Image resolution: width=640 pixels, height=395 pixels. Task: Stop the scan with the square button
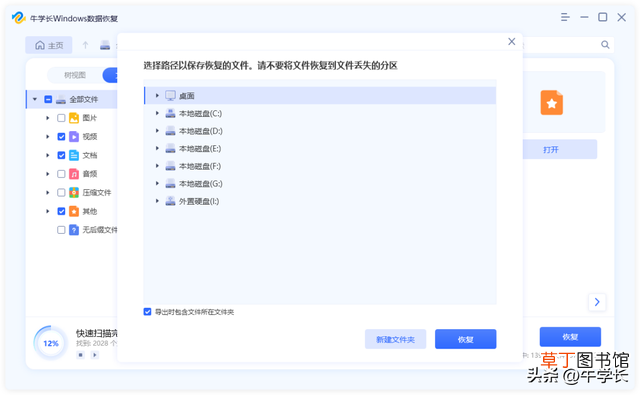(81, 355)
